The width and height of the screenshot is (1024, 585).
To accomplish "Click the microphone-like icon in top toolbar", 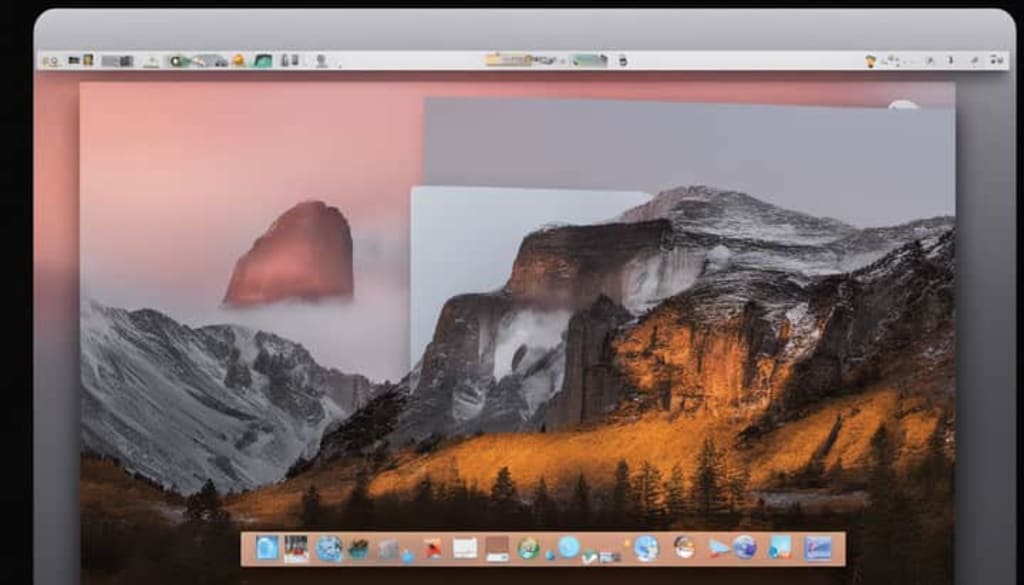I will (321, 61).
